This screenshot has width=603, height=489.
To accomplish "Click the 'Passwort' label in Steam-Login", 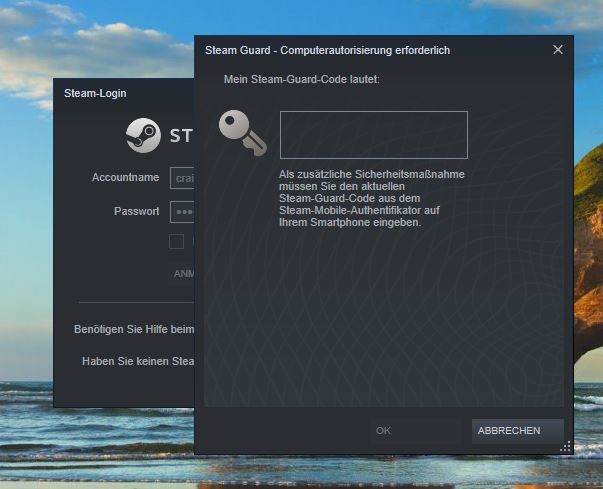I will pos(137,211).
